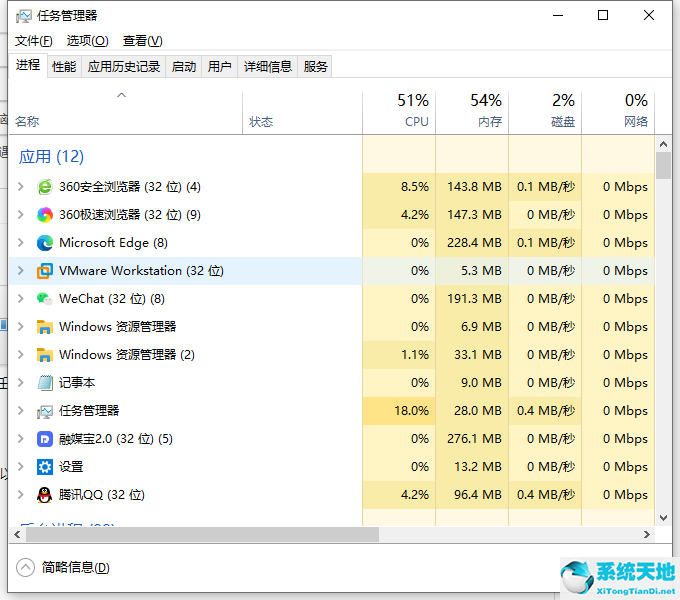Screen dimensions: 680x600
Task: Open the 查看(V) menu
Action: coord(142,41)
